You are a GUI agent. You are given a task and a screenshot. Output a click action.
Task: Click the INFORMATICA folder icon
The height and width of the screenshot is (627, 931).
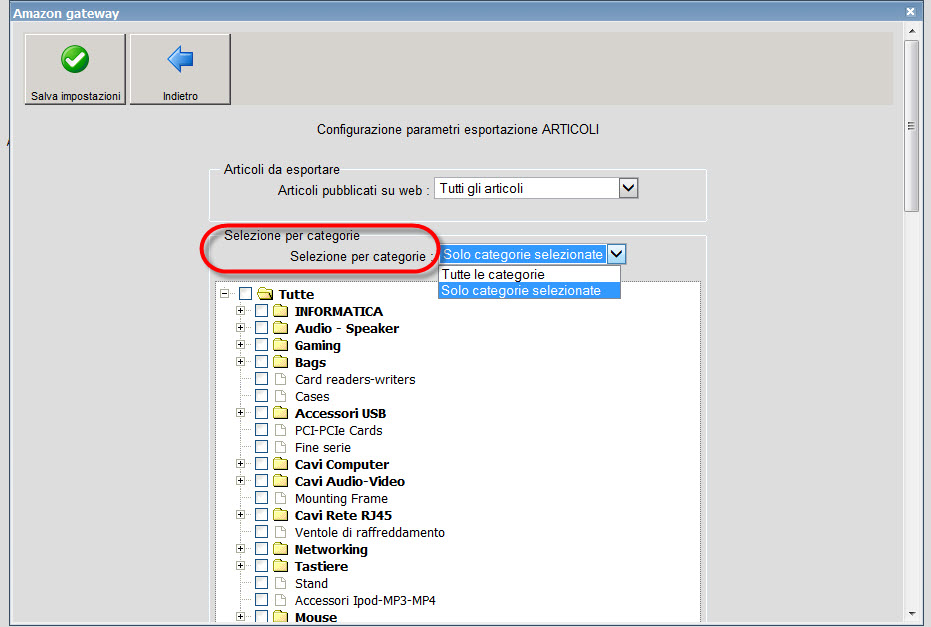point(280,311)
